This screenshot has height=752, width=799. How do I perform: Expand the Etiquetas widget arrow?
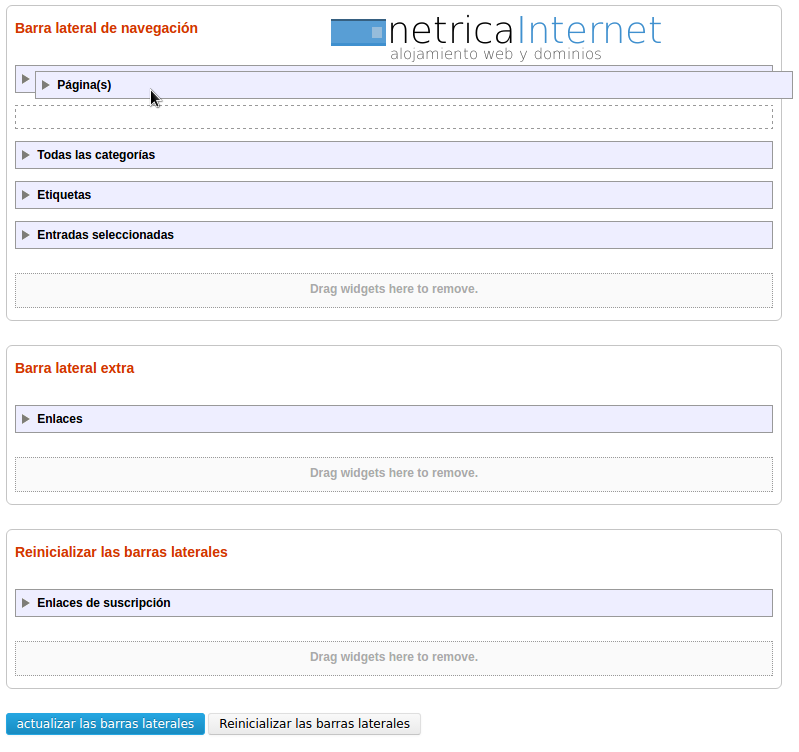click(25, 195)
